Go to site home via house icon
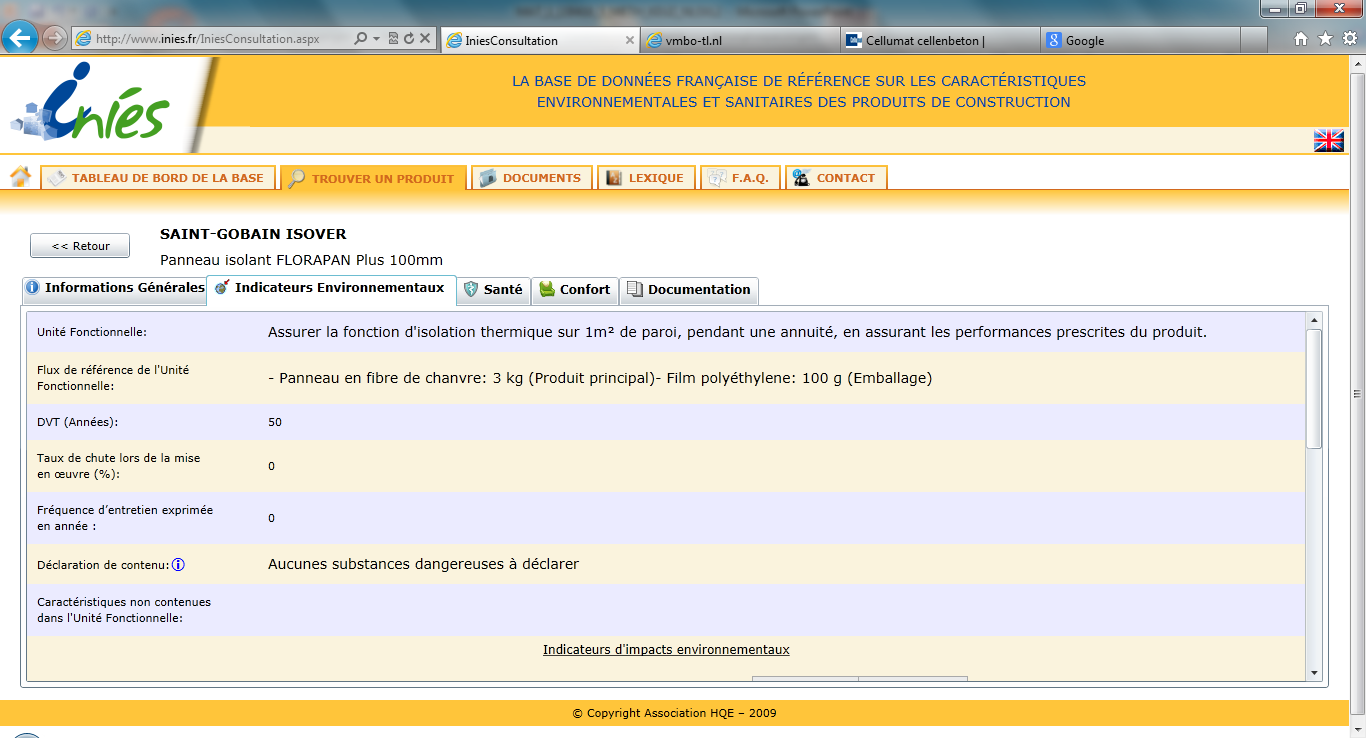 point(20,177)
